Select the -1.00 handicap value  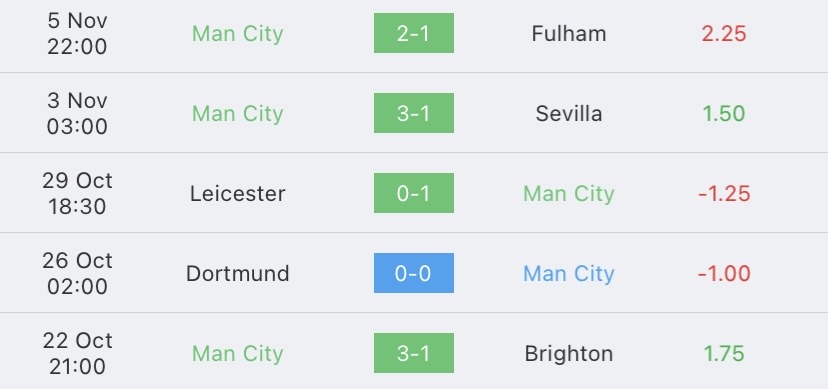pos(724,273)
